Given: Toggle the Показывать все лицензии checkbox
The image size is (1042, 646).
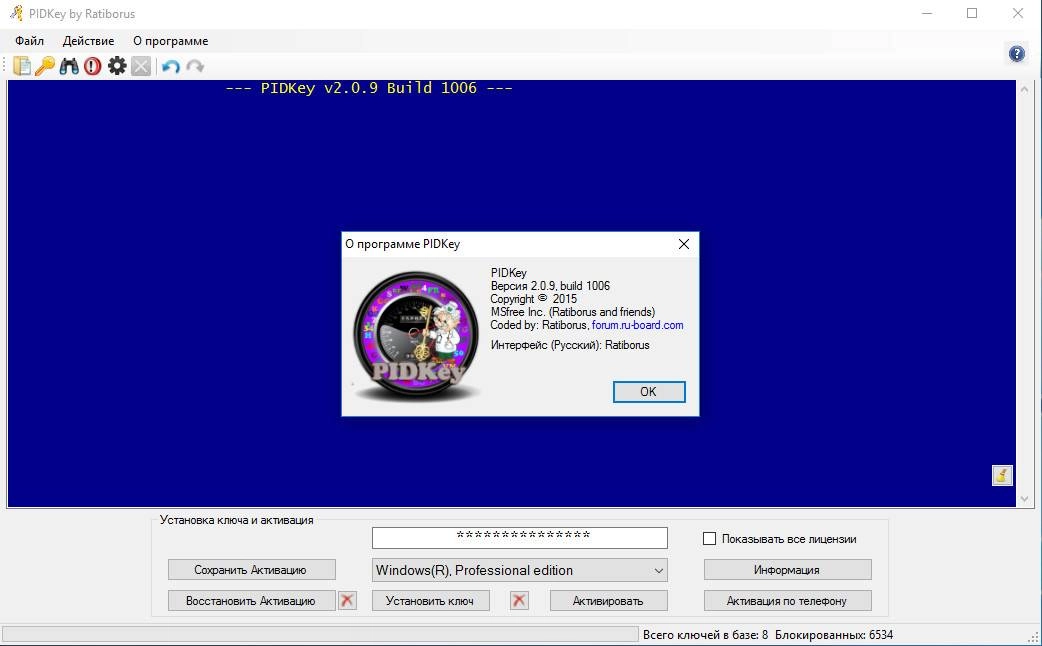Looking at the screenshot, I should [x=709, y=538].
